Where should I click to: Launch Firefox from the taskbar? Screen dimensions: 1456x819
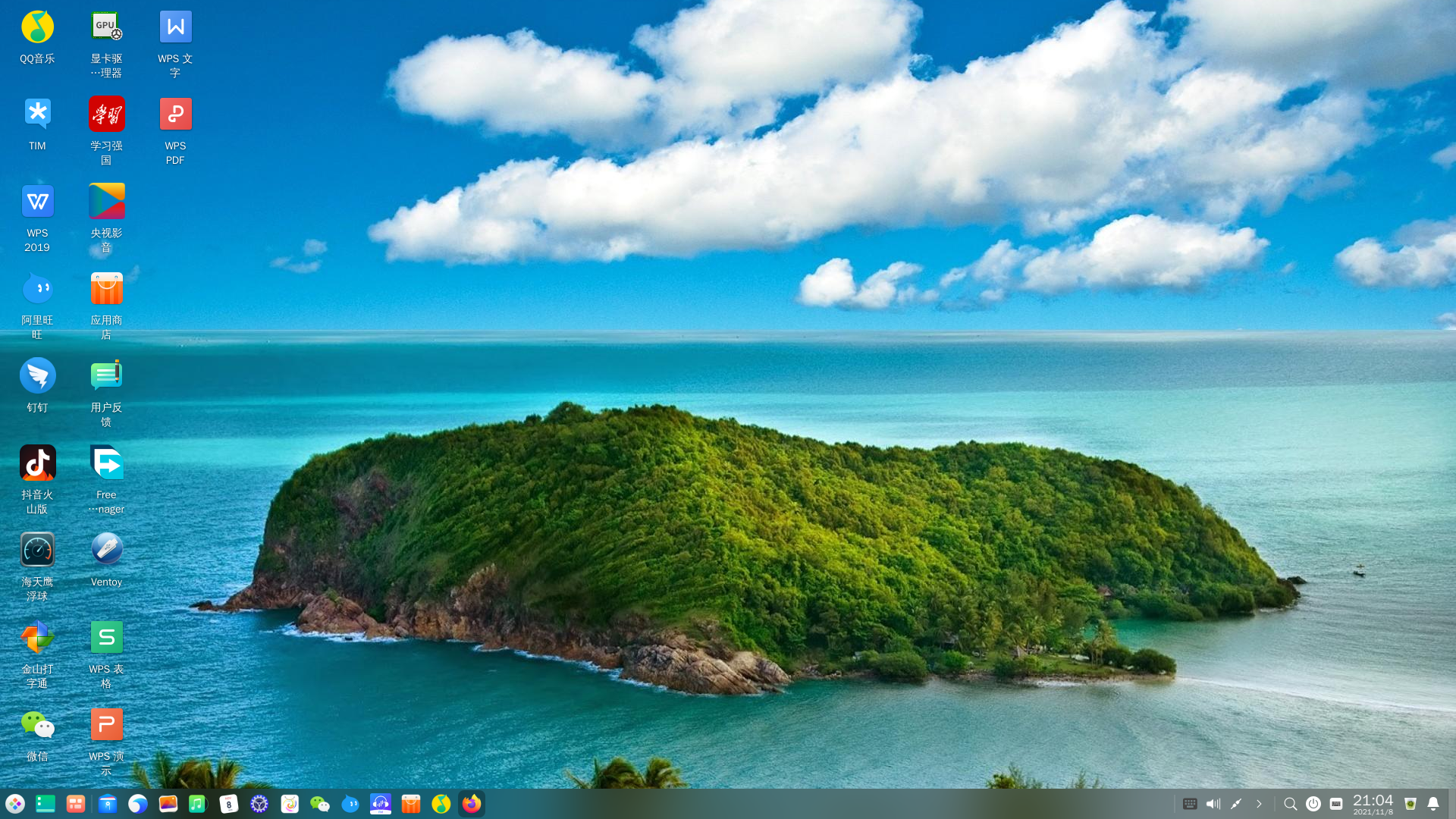[472, 804]
